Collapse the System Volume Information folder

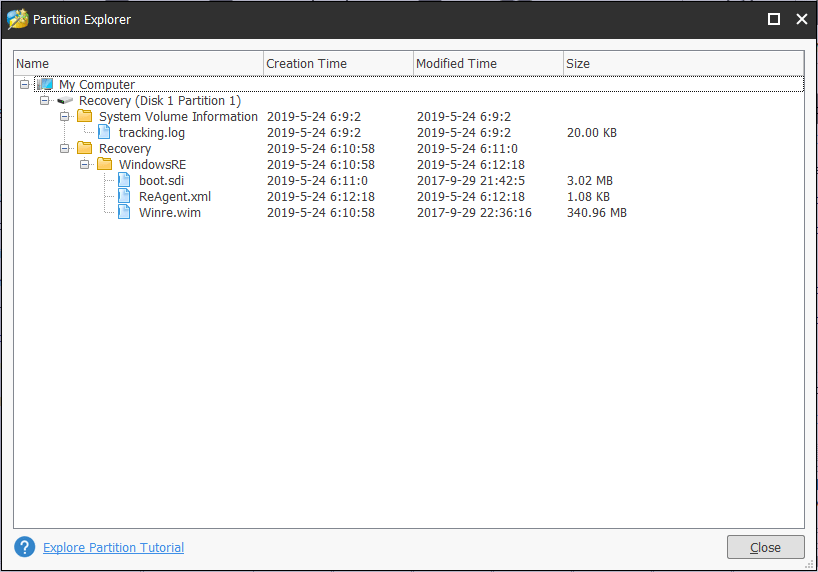pos(64,116)
